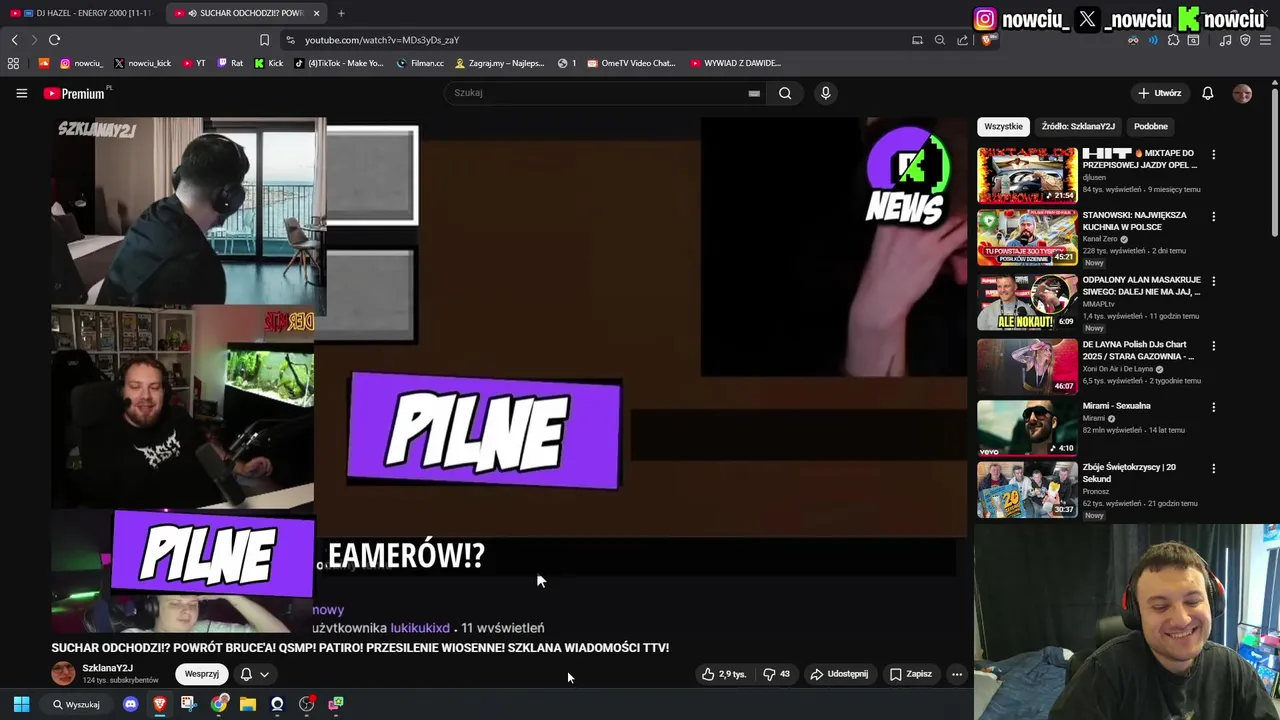Screen dimensions: 1280x720
Task: Open browser extensions puzzle icon
Action: 1173,40
